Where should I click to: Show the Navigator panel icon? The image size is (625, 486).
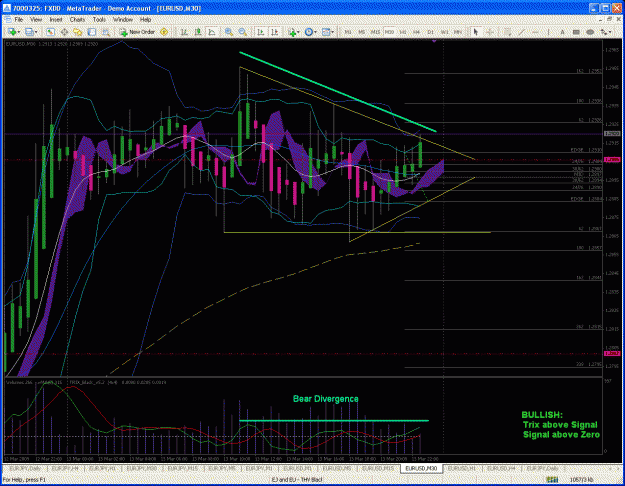78,32
